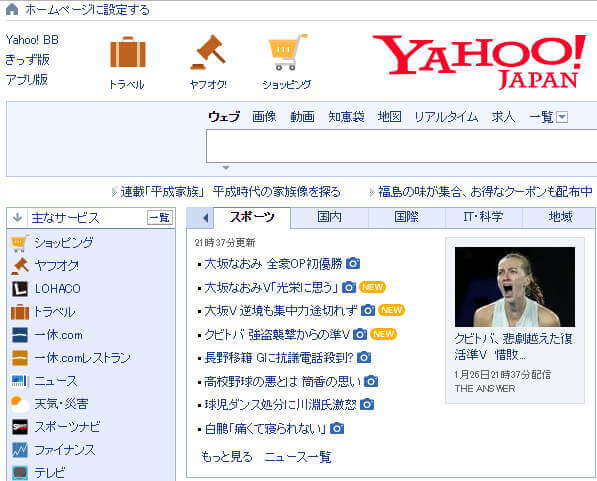The height and width of the screenshot is (481, 597).
Task: Click the Yahoo! JAPAN logo
Action: [x=480, y=62]
